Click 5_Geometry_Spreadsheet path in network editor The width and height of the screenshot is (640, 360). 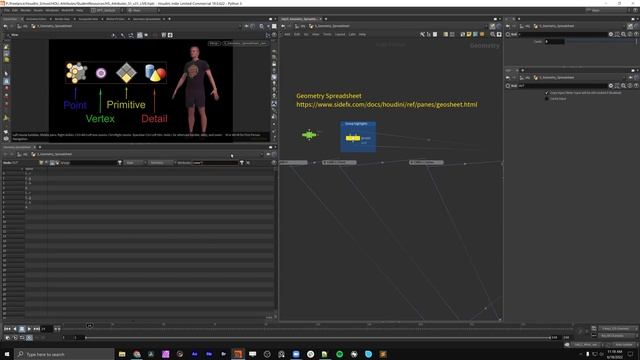pyautogui.click(x=333, y=26)
